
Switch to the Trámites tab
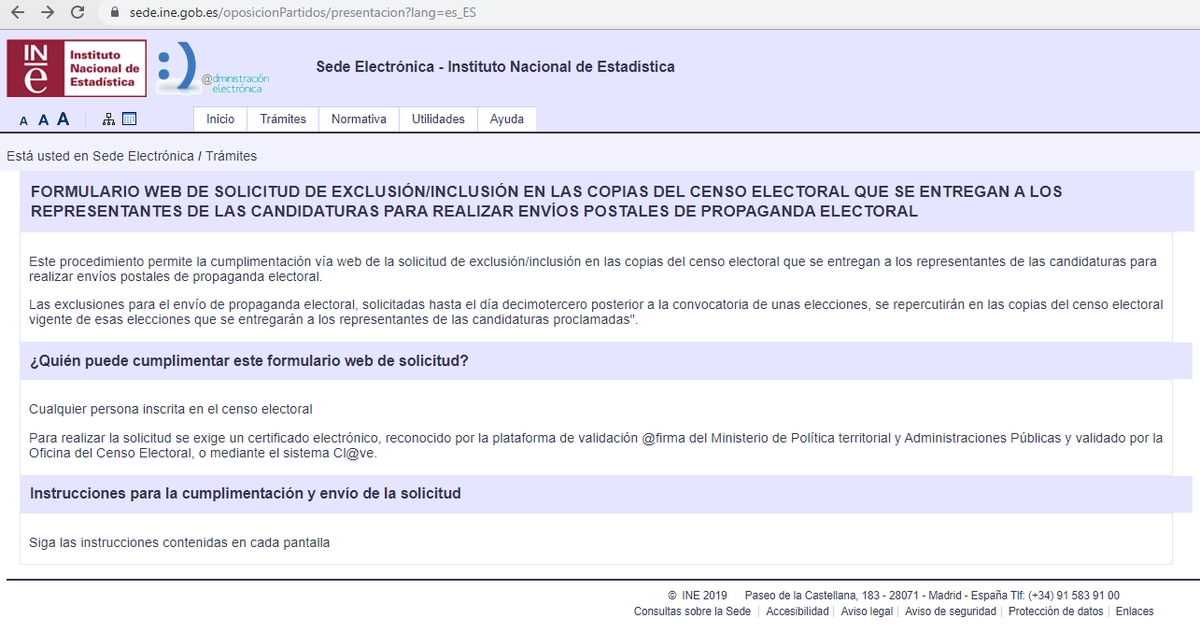pyautogui.click(x=282, y=118)
